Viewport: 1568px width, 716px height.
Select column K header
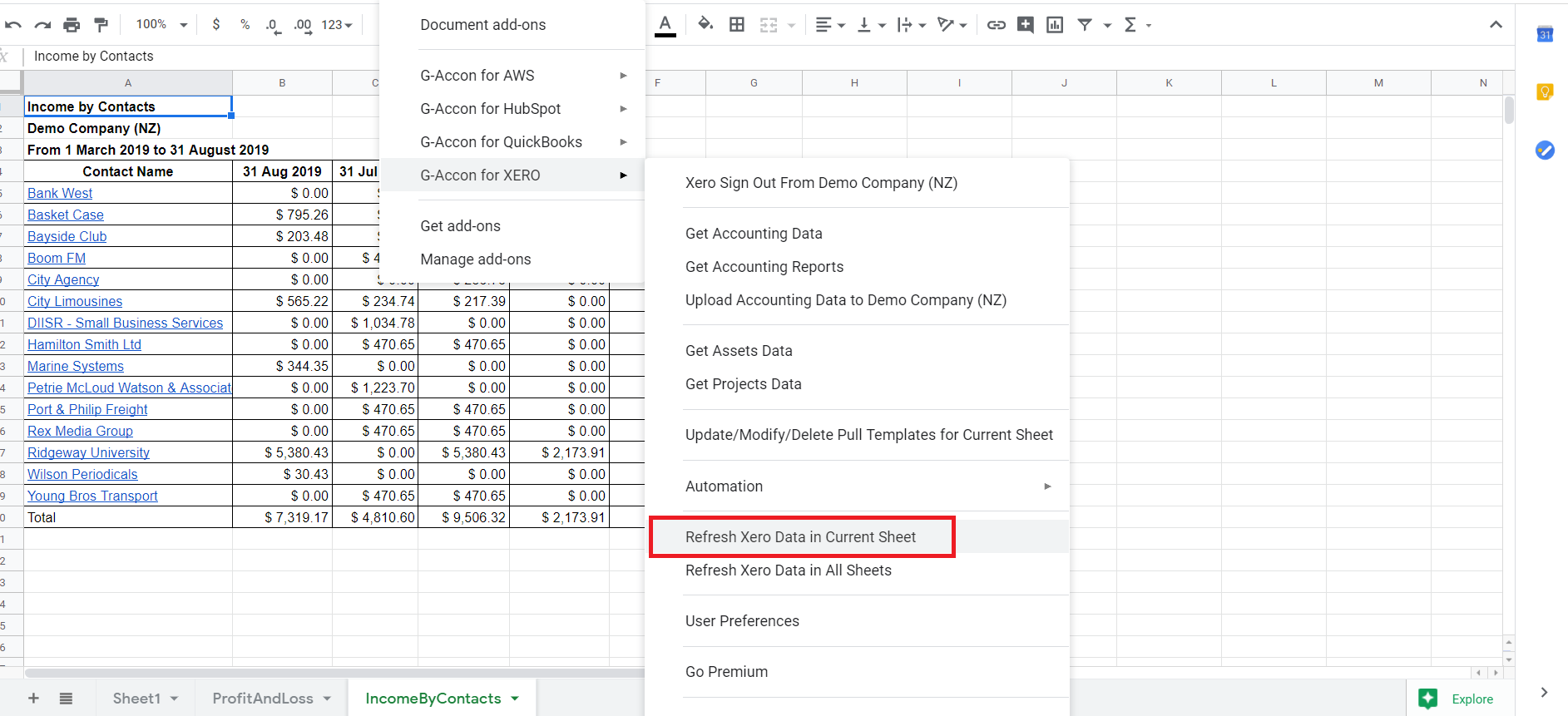[x=1169, y=82]
